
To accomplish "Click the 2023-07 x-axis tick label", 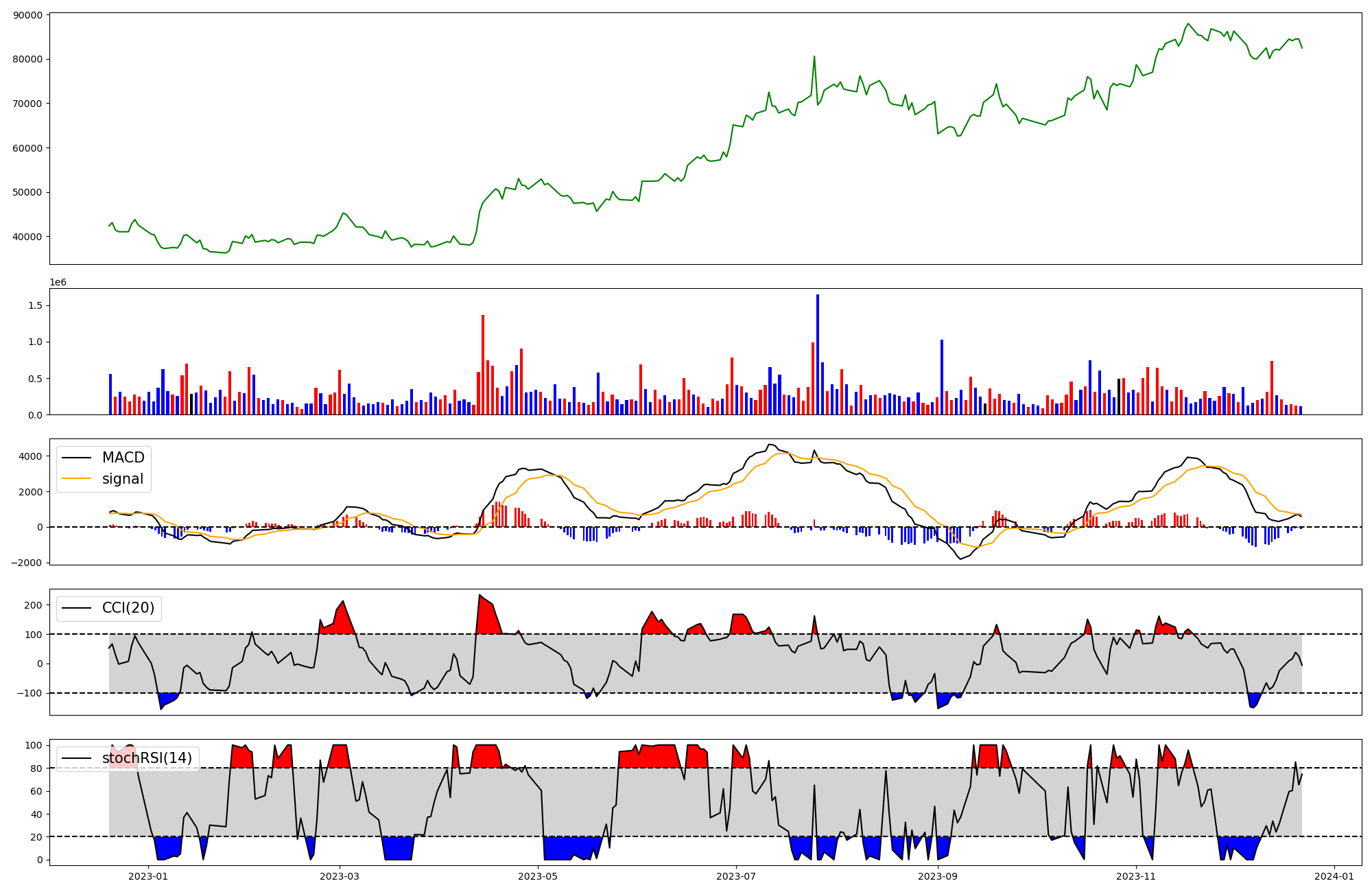I will (x=736, y=876).
